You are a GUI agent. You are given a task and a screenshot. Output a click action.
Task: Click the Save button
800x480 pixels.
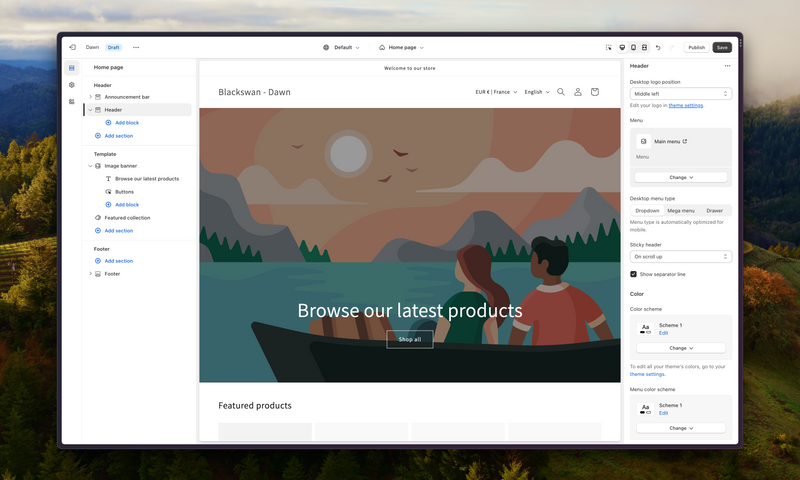click(x=722, y=47)
